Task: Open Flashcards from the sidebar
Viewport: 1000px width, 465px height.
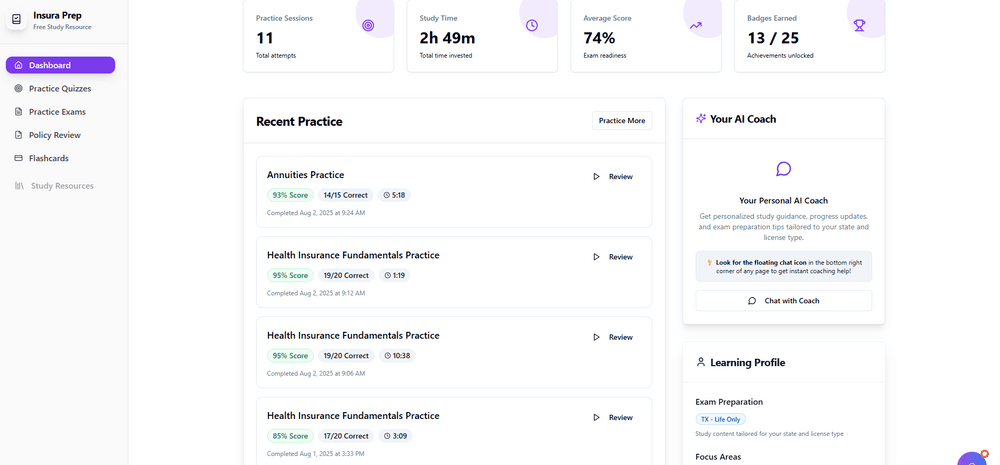Action: pos(48,158)
